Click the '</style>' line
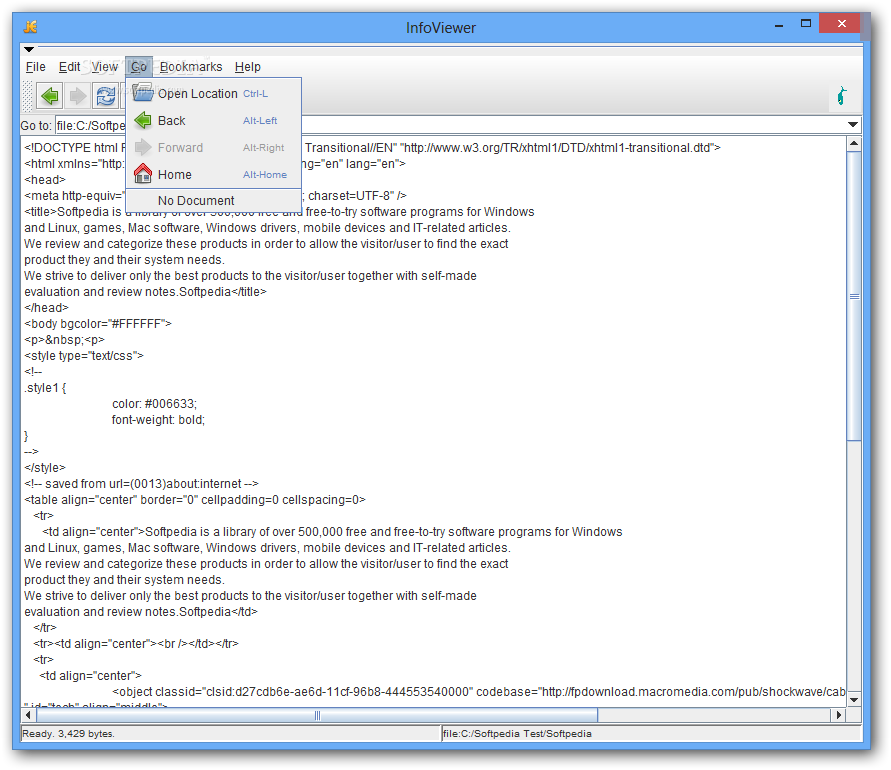The image size is (891, 770). point(45,468)
